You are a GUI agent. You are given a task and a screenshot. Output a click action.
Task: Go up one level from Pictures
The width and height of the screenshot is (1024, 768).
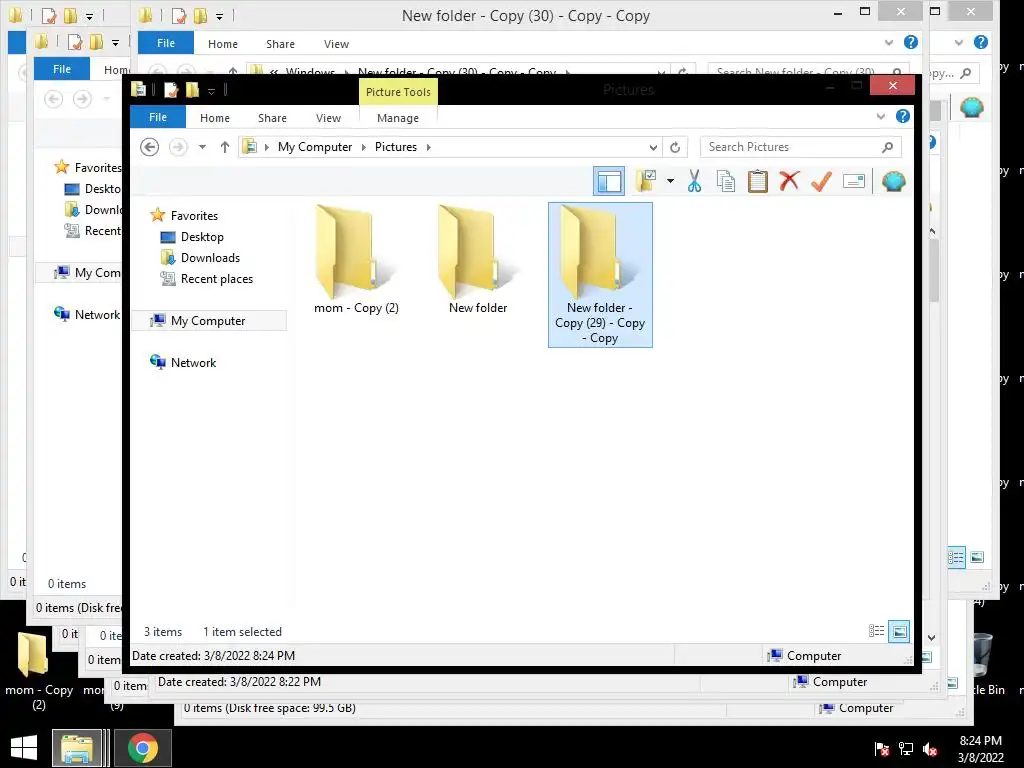point(225,147)
